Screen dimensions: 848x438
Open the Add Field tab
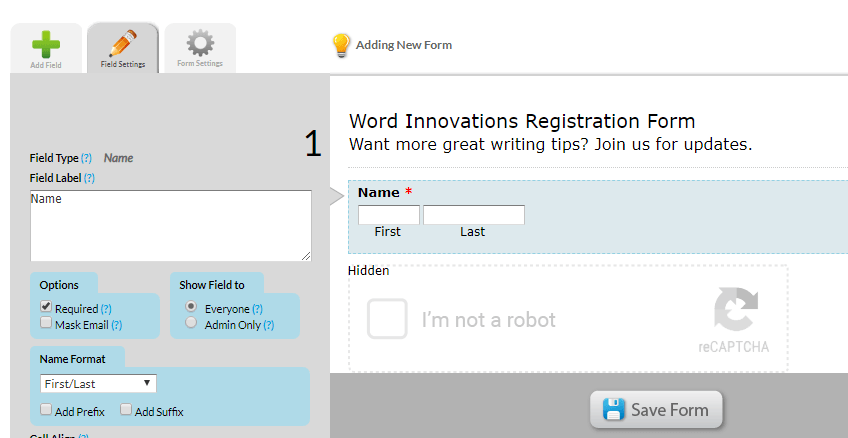click(x=46, y=49)
